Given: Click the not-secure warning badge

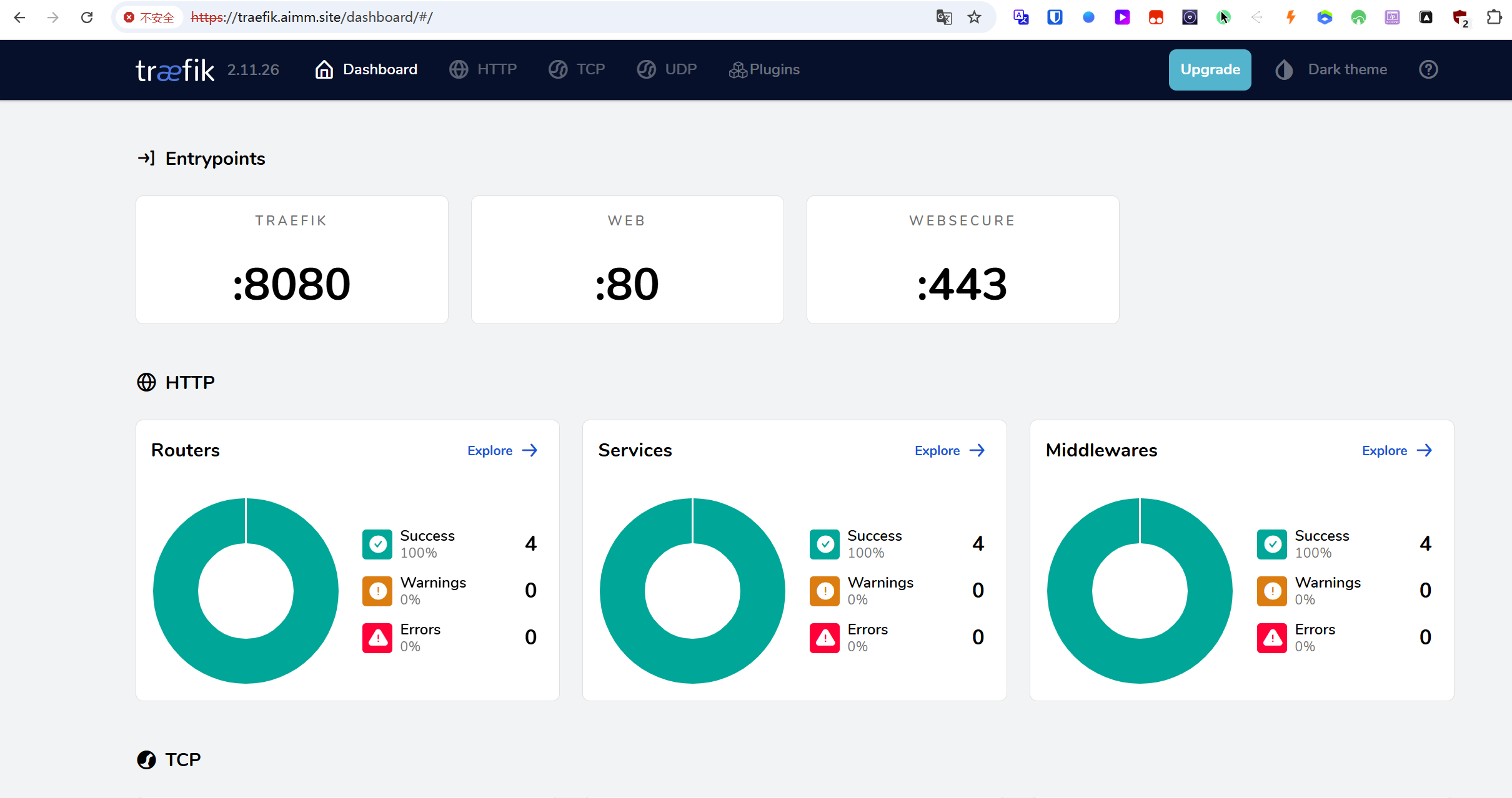Looking at the screenshot, I should click(x=149, y=17).
